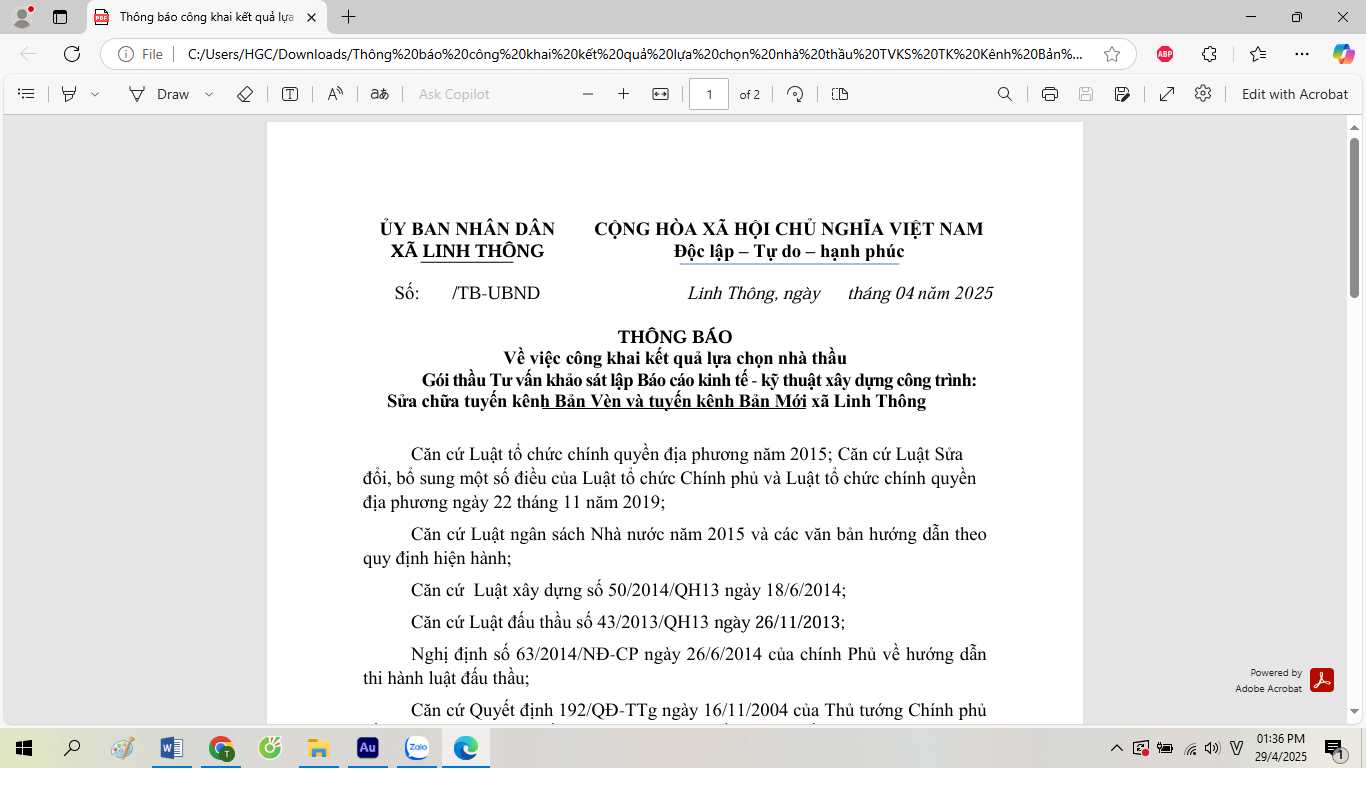Open the Windows Start menu
This screenshot has height=786, width=1366.
[x=24, y=748]
